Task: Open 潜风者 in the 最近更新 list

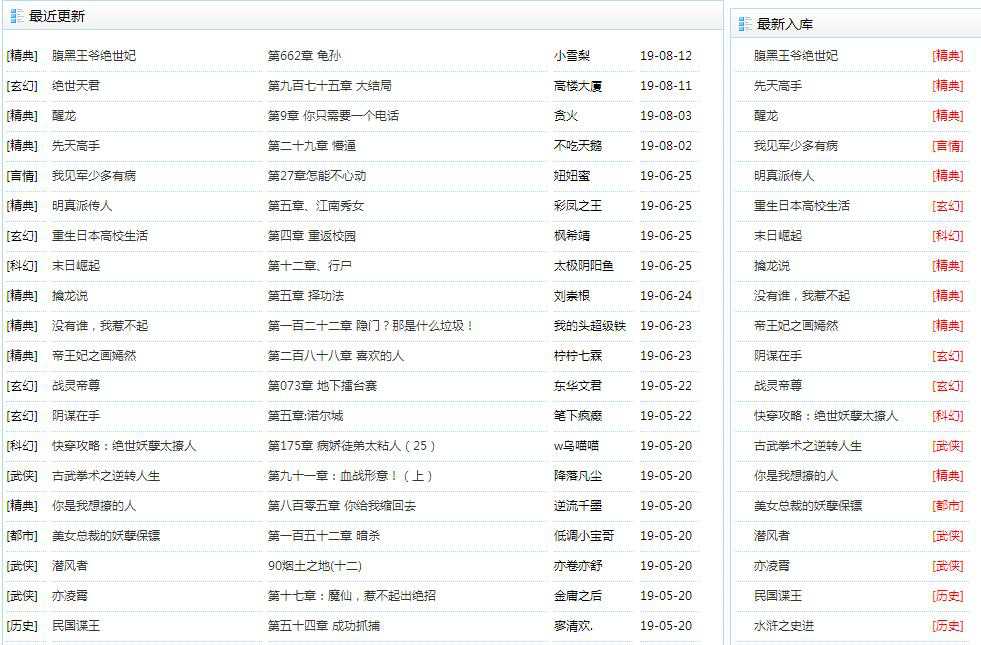Action: coord(69,566)
